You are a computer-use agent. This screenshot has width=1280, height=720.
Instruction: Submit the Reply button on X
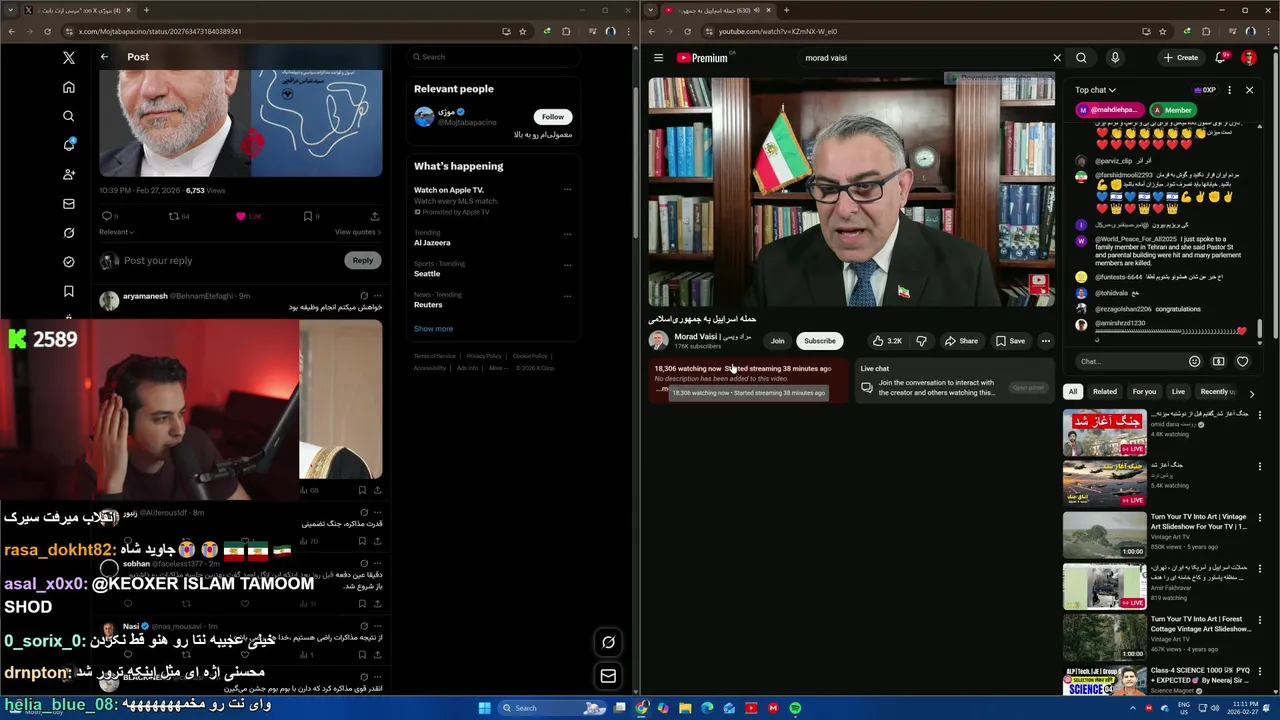tap(363, 260)
